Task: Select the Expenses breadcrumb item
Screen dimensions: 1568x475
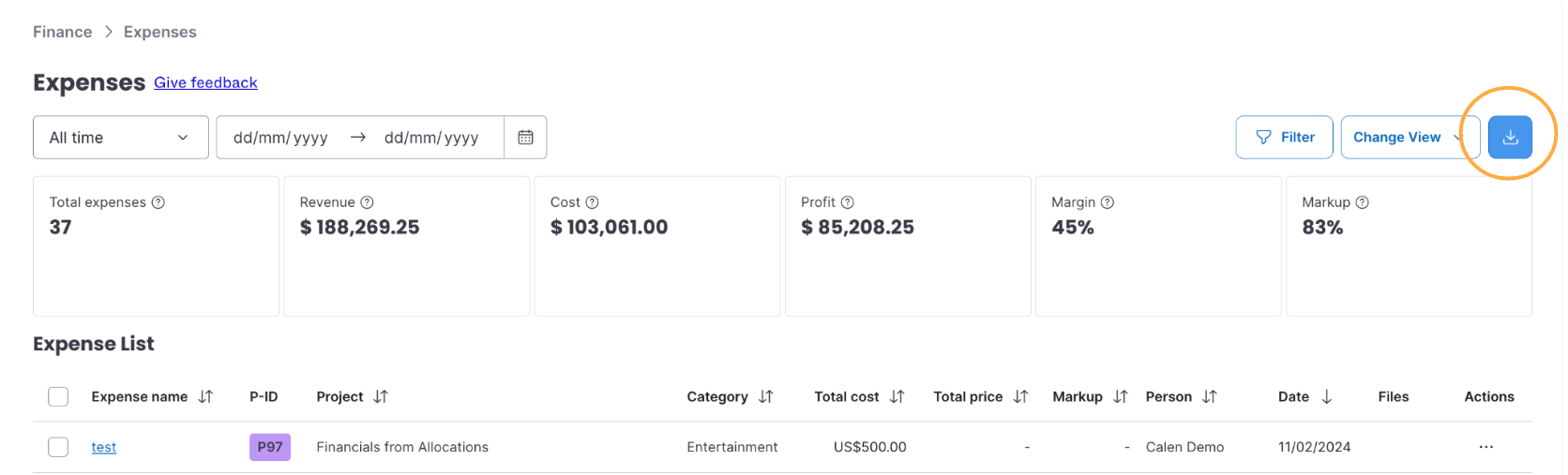Action: pos(160,32)
